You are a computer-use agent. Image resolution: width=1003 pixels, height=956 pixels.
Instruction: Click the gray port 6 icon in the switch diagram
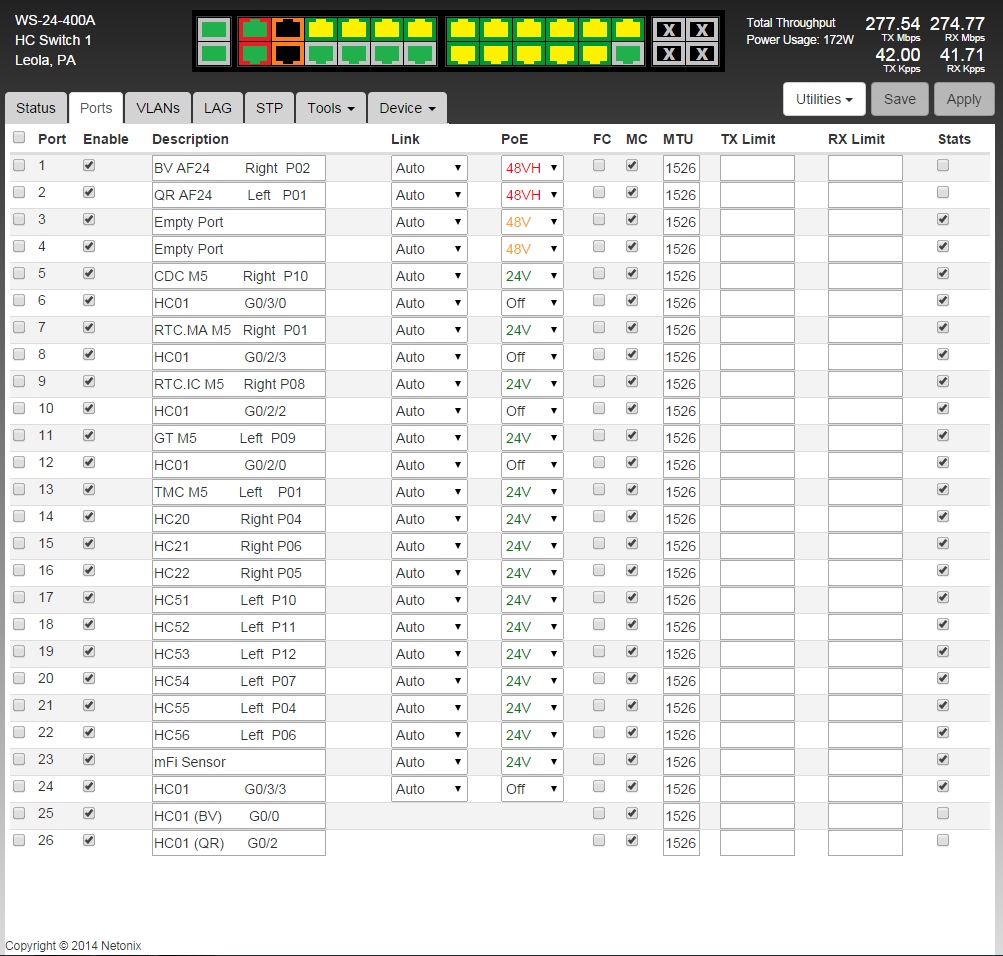(321, 54)
